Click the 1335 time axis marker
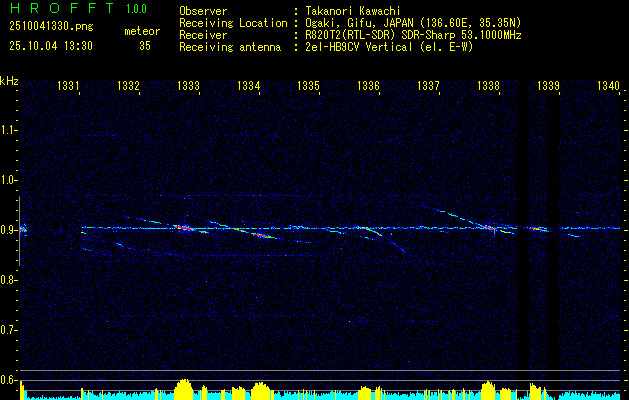Image resolution: width=629 pixels, height=400 pixels. pos(308,85)
